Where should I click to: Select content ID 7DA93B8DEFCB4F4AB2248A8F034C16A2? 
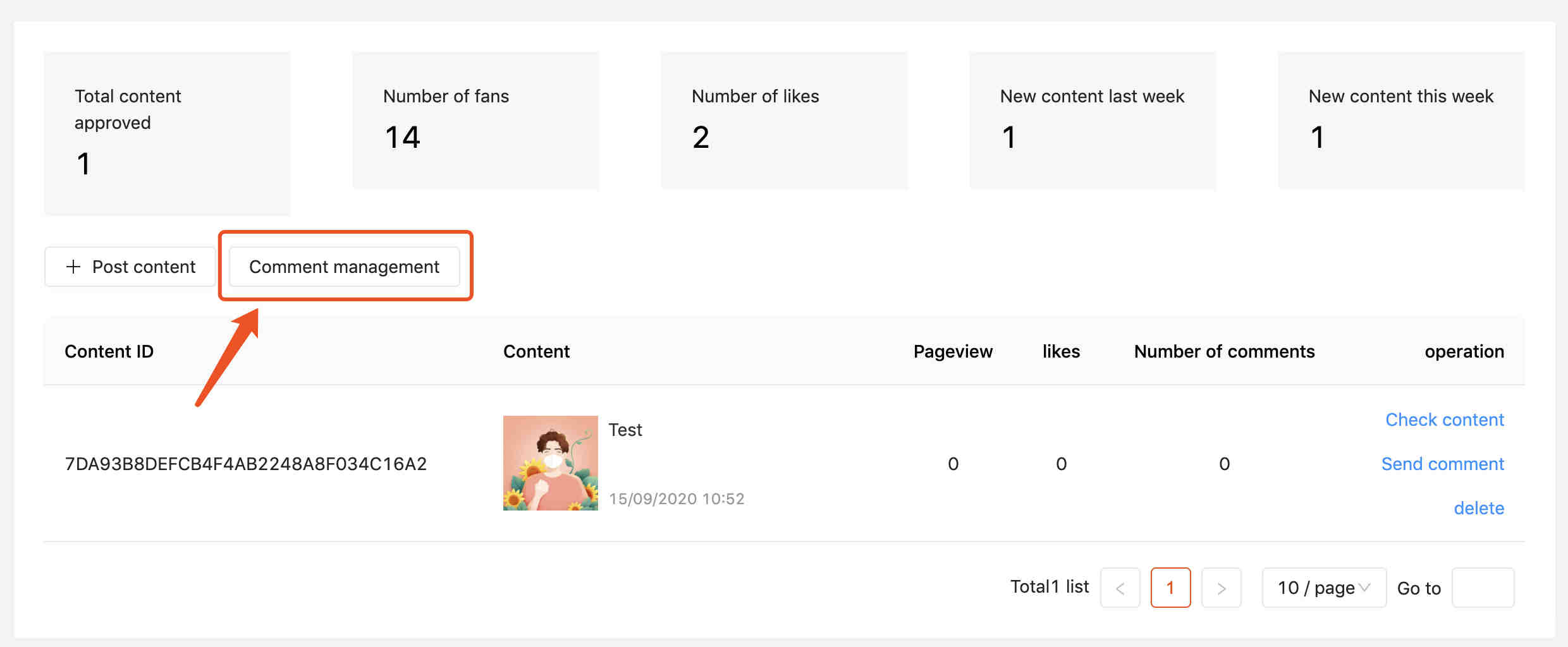246,464
